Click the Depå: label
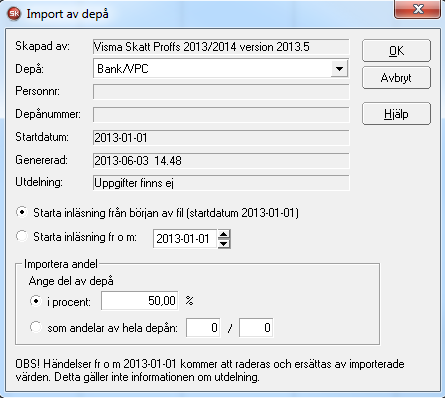445x398 pixels. click(x=29, y=69)
